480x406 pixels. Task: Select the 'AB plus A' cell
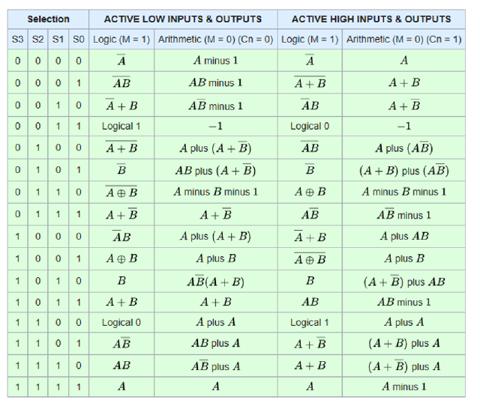pyautogui.click(x=216, y=344)
